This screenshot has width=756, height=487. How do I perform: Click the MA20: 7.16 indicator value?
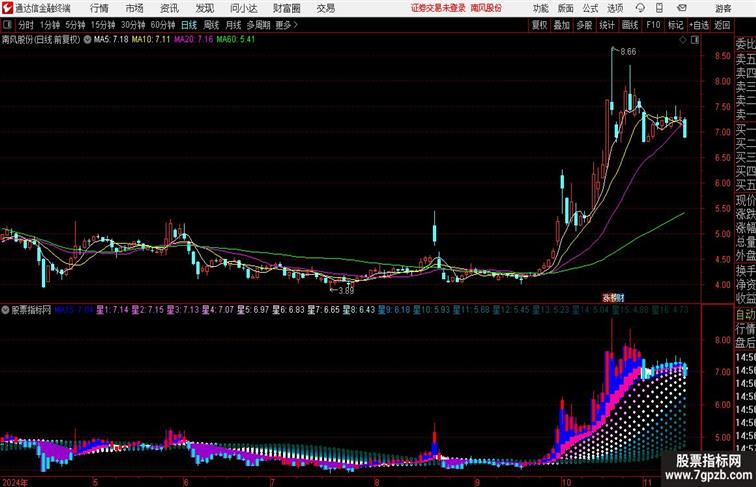[x=193, y=40]
